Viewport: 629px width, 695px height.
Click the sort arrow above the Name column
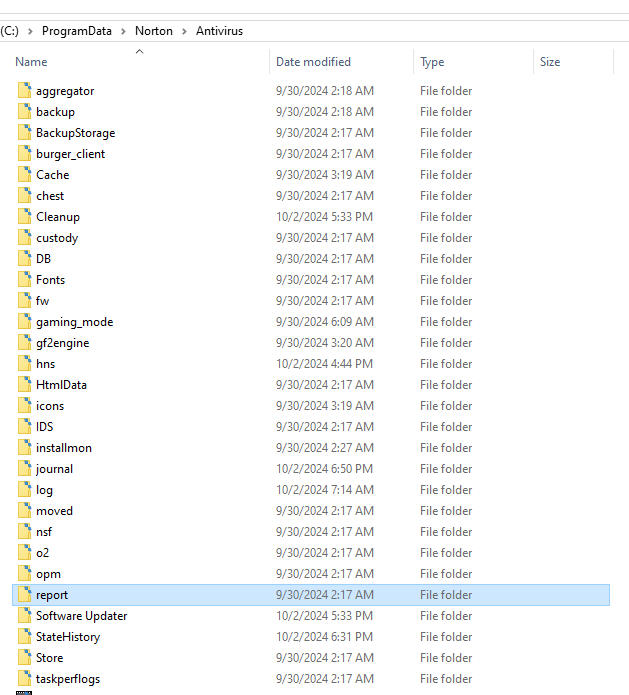pos(139,51)
